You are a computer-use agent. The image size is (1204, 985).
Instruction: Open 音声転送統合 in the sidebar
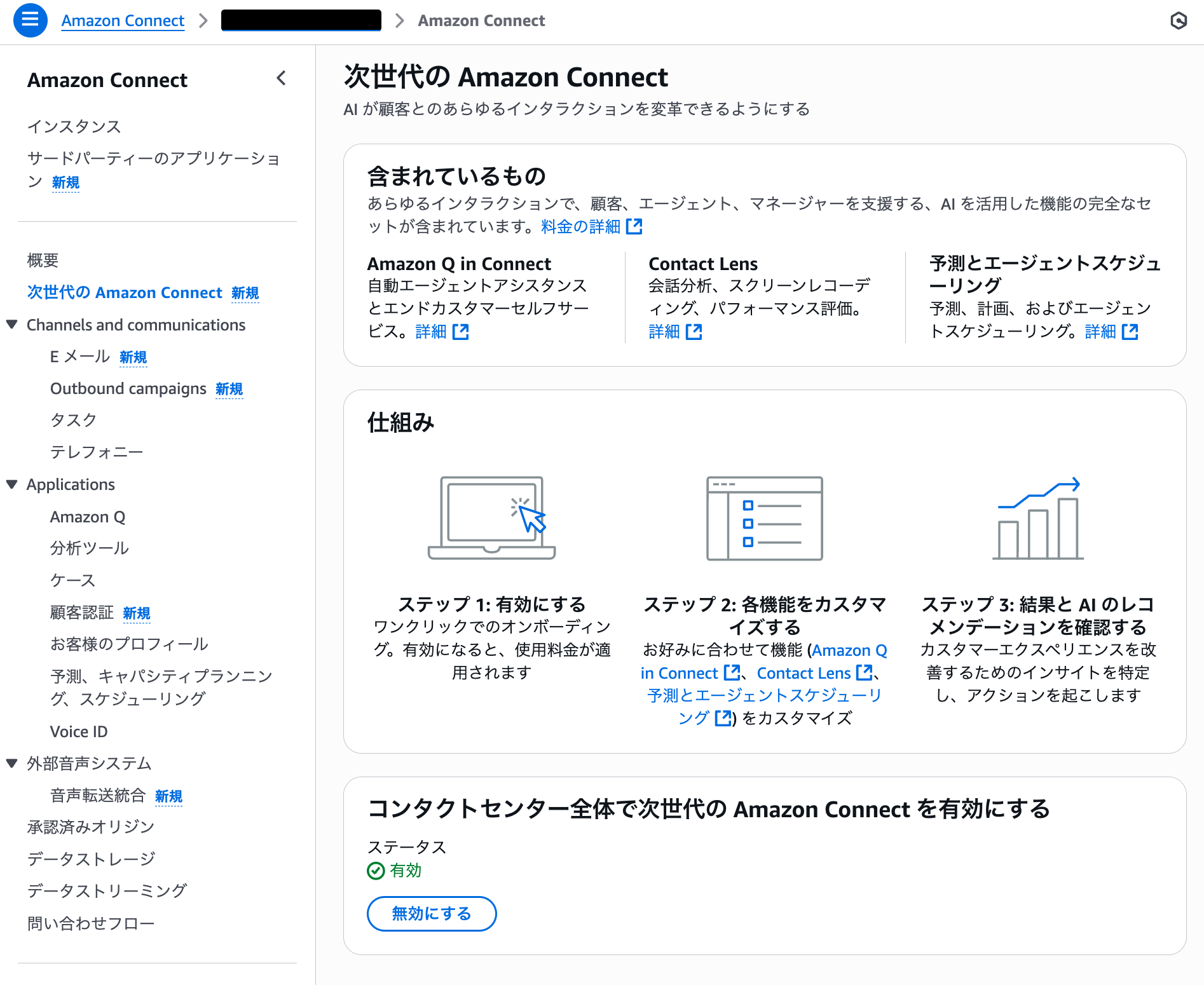[98, 796]
